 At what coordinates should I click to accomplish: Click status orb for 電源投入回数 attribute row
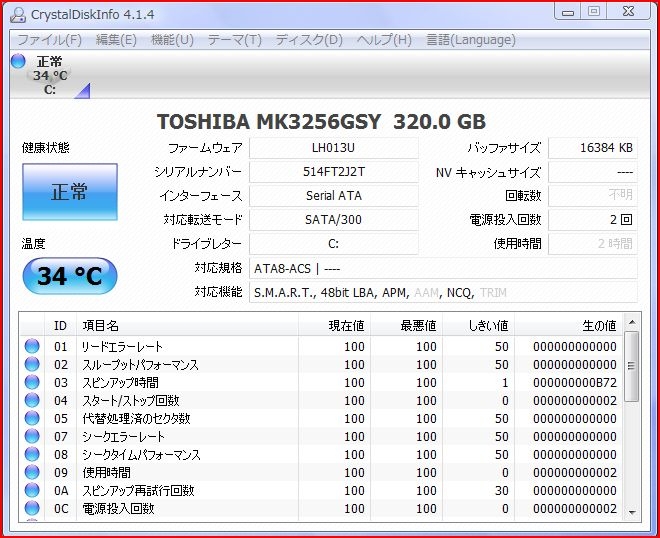pyautogui.click(x=32, y=509)
